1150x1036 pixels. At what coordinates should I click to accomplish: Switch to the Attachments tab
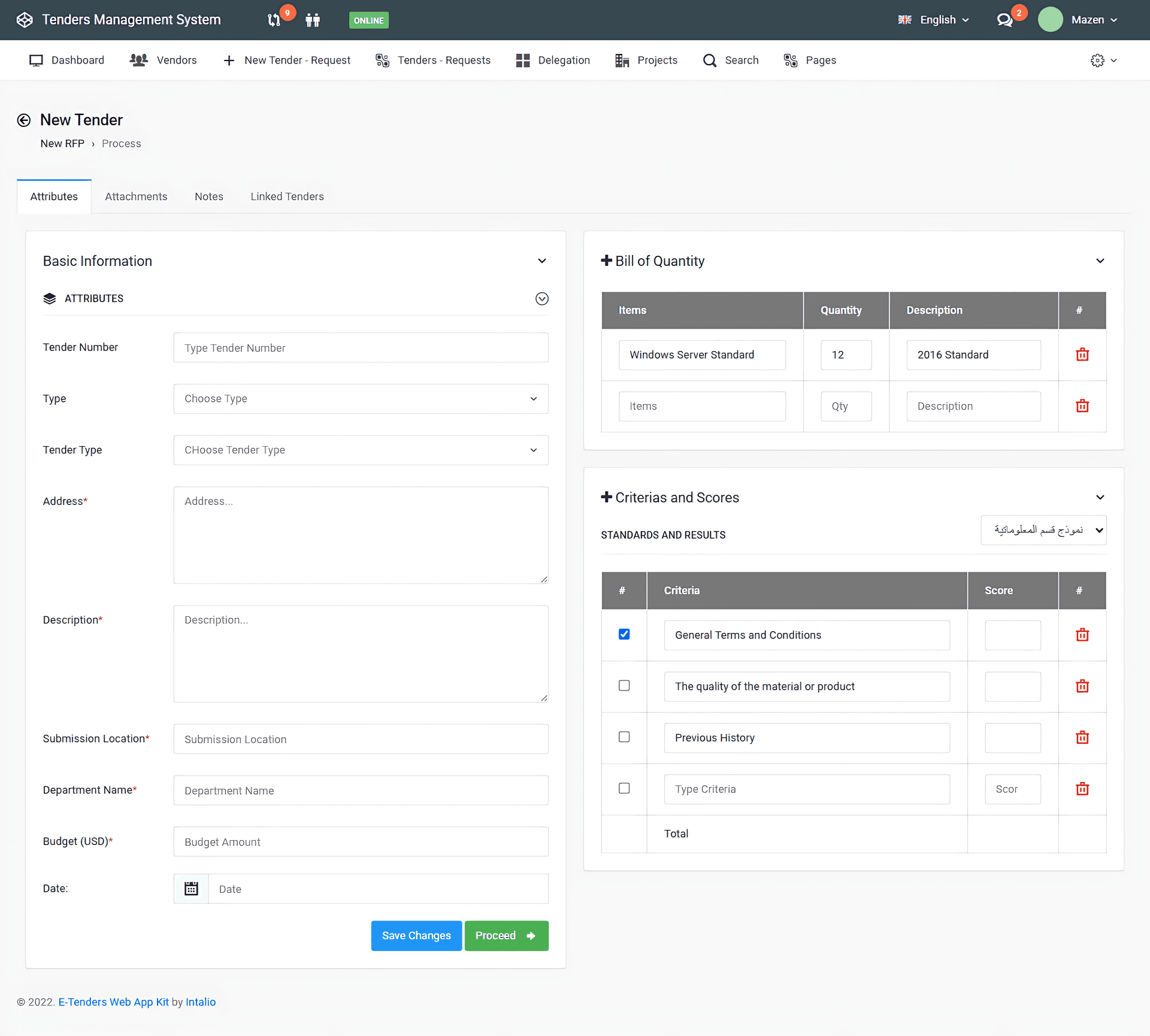coord(136,196)
